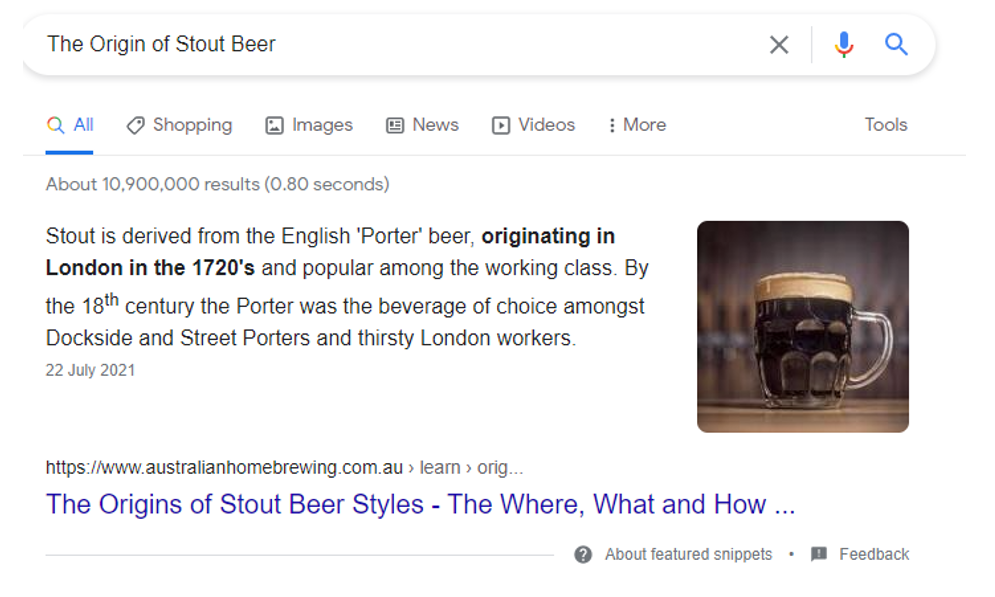Click the featured snippets question mark icon
This screenshot has height=597, width=995.
583,554
